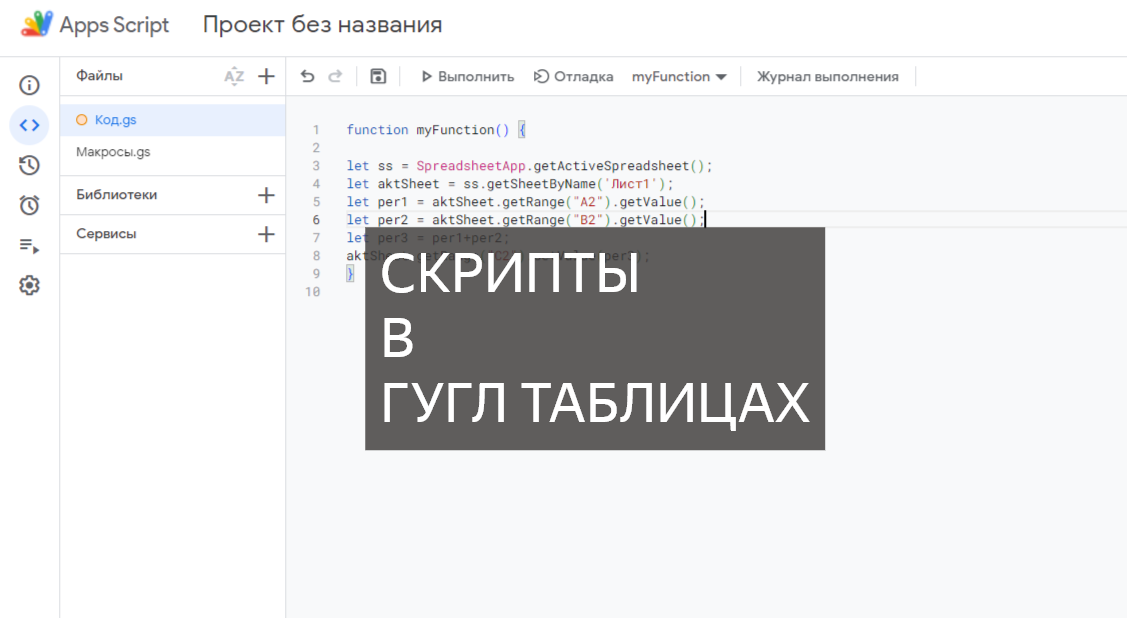Image resolution: width=1127 pixels, height=618 pixels.
Task: Click the orange unsaved indicator on Код.gs
Action: (x=82, y=120)
